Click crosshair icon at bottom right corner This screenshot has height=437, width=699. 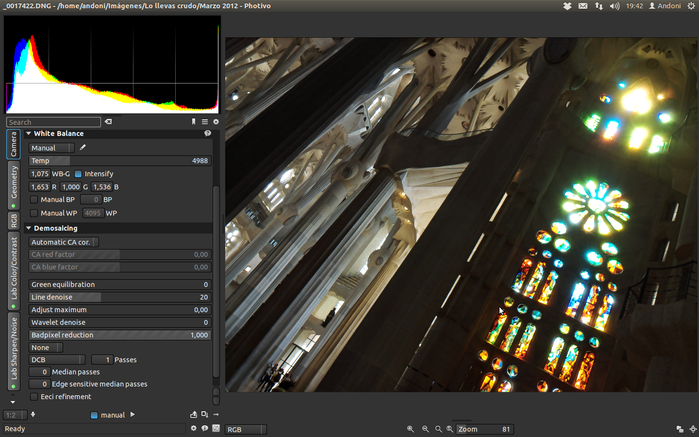693,429
